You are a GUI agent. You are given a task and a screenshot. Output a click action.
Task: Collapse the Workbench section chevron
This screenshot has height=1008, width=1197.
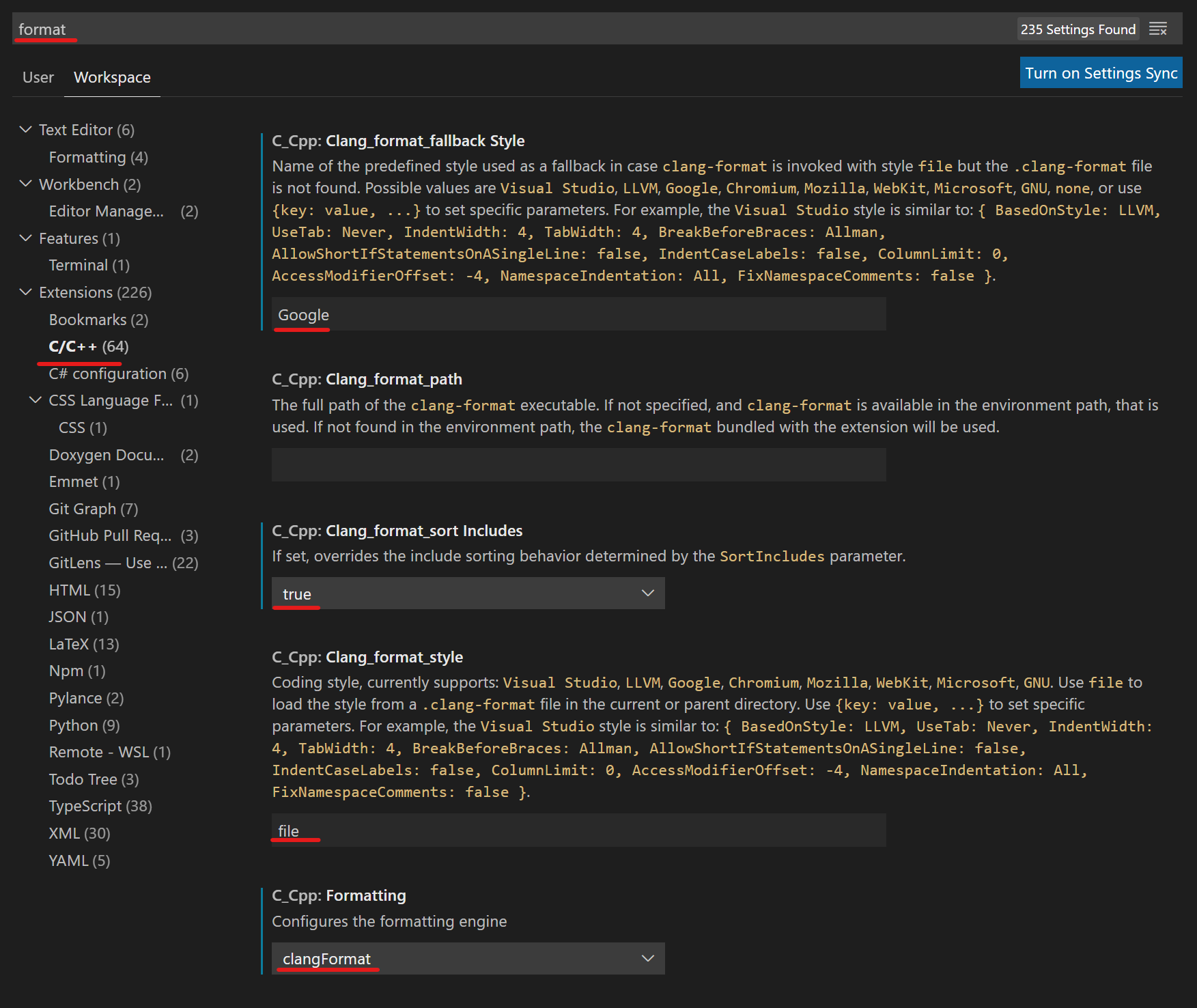[26, 184]
